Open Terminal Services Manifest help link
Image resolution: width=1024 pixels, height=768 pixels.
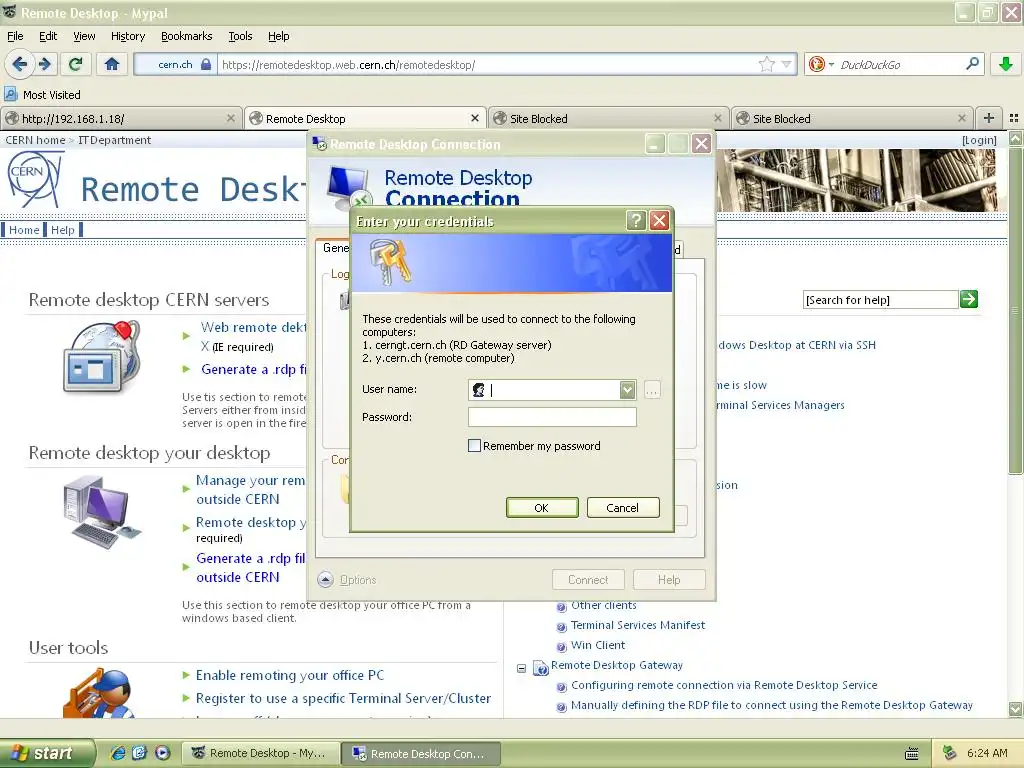pyautogui.click(x=638, y=625)
